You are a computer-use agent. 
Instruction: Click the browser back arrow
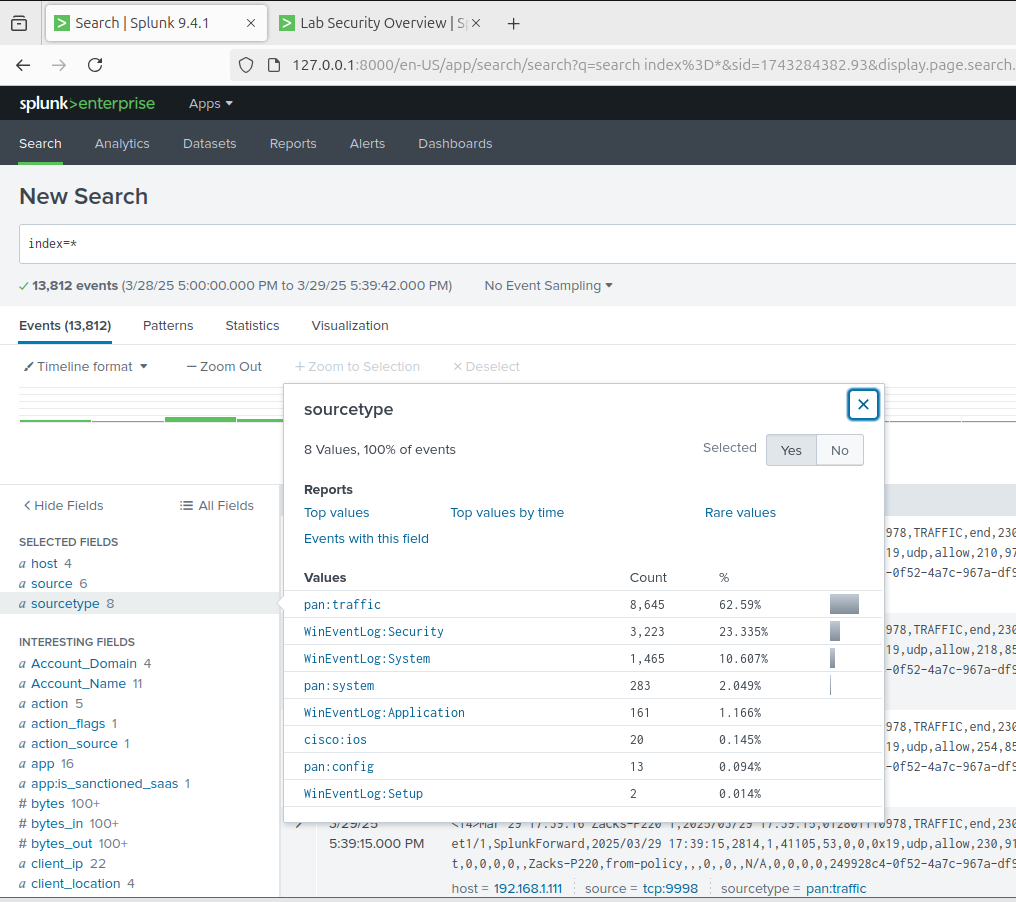point(23,65)
